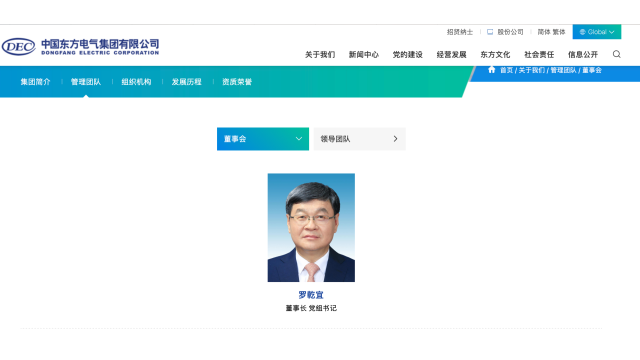Click the 中国东方电气集团有限公司 title text

click(100, 44)
